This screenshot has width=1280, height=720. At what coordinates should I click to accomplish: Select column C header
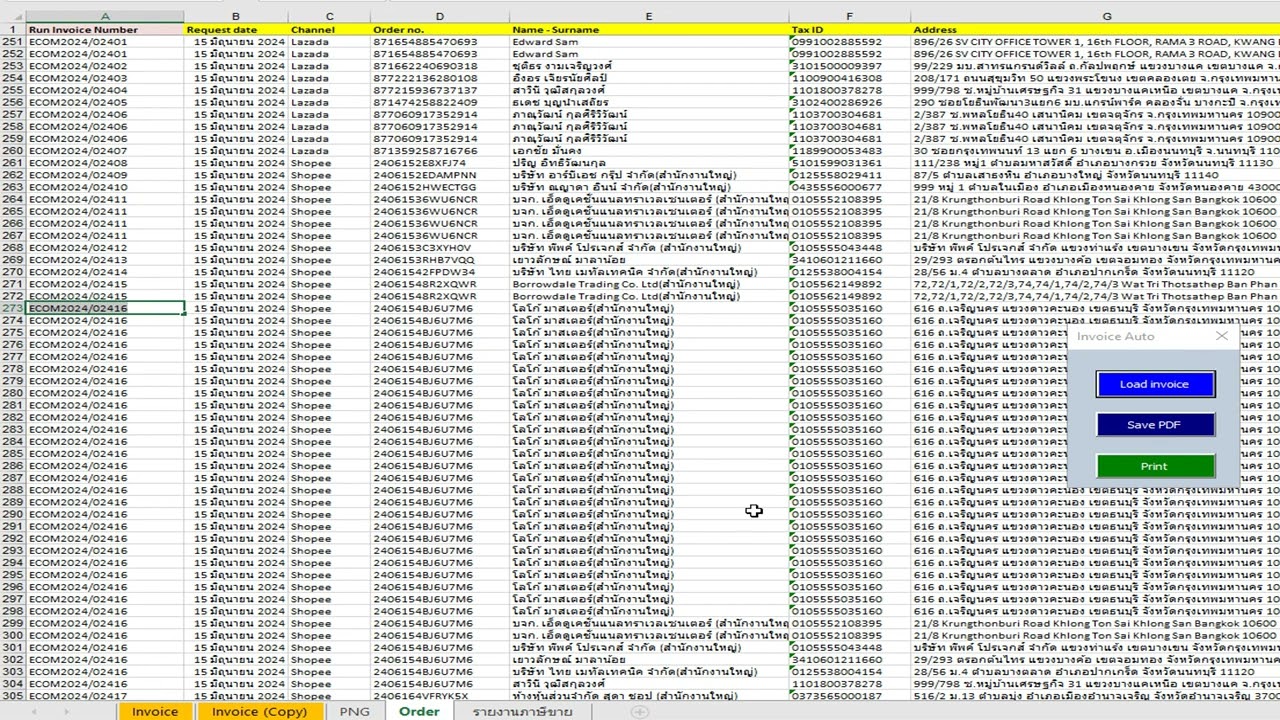click(329, 17)
